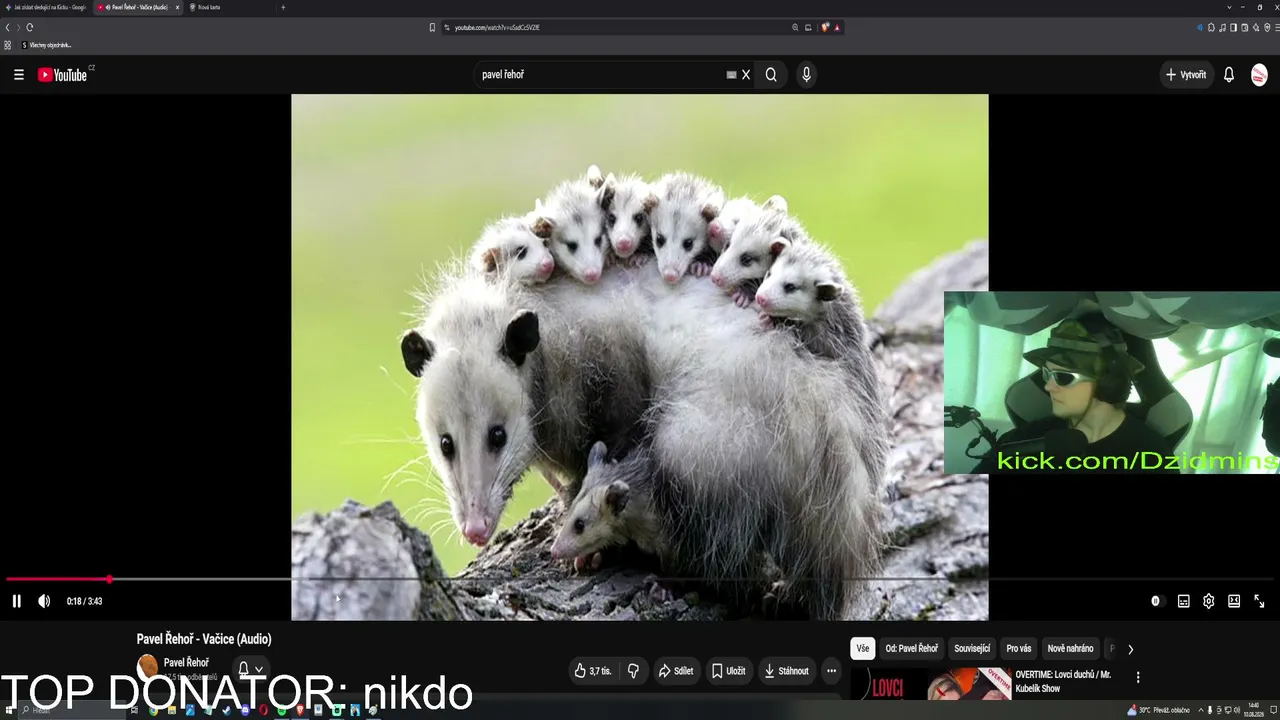Viewport: 1280px width, 720px height.
Task: Clear the search text with X
Action: [x=746, y=74]
